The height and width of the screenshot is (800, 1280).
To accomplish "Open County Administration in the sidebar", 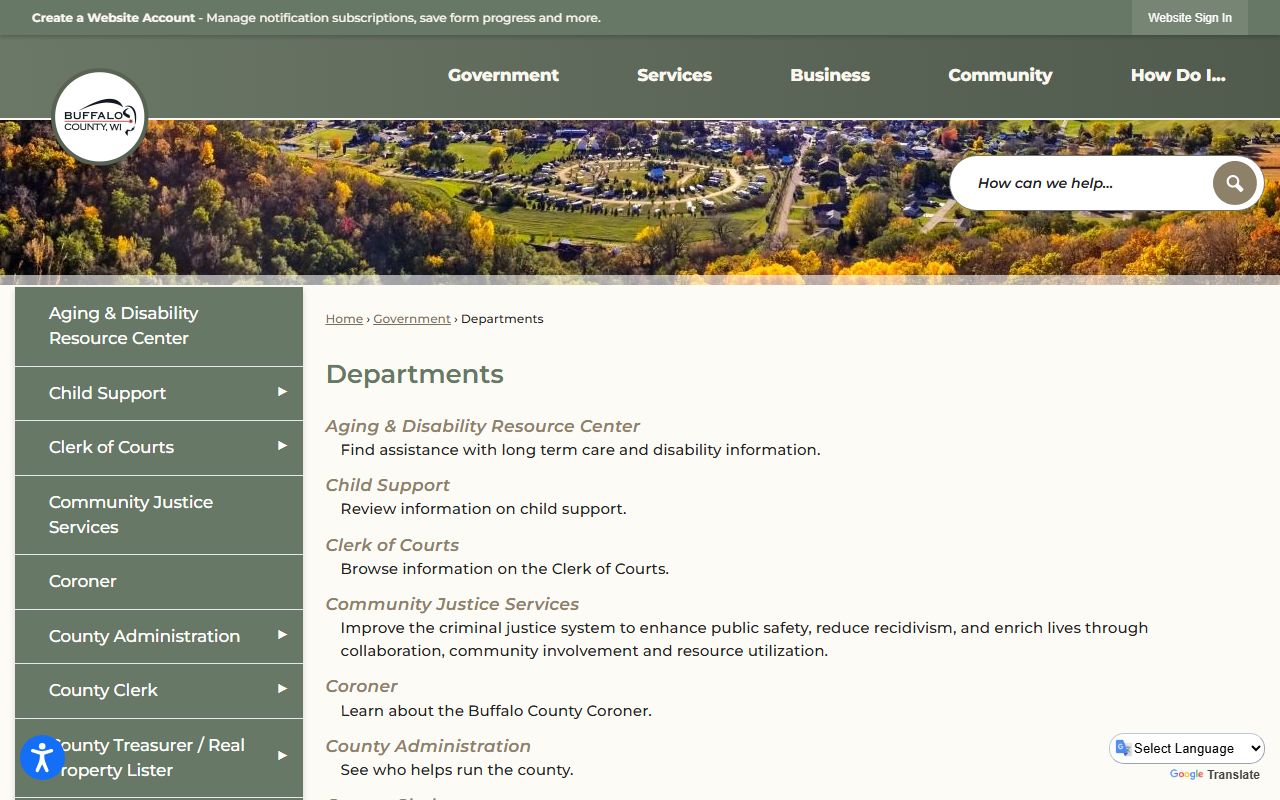I will click(x=159, y=636).
